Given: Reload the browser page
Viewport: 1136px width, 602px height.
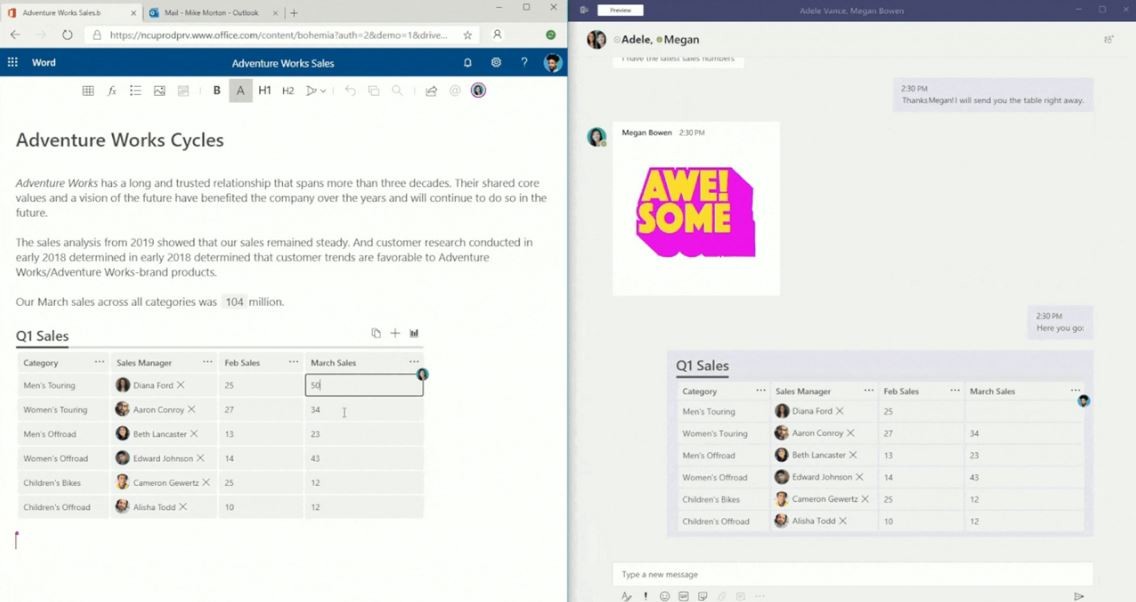Looking at the screenshot, I should coord(67,35).
